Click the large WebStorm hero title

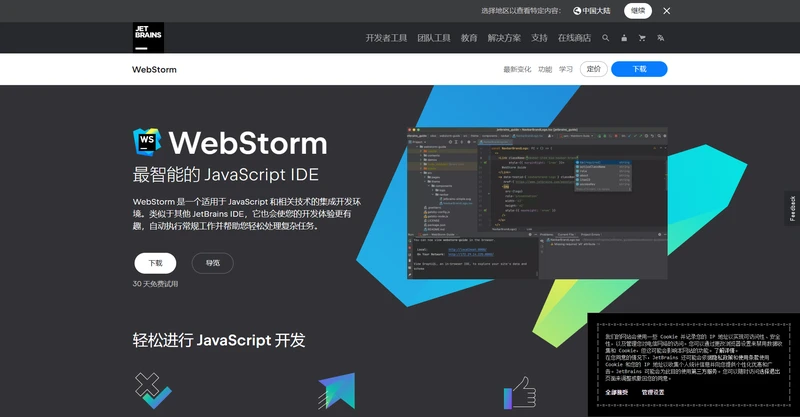(x=248, y=143)
